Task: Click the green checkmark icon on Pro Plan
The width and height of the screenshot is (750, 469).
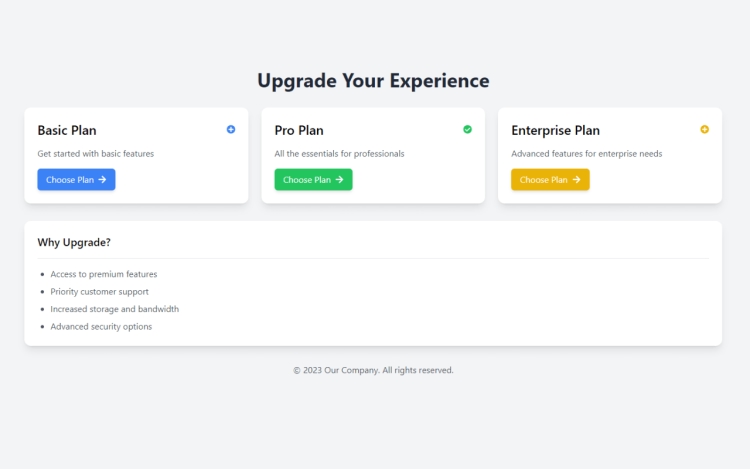Action: (467, 130)
